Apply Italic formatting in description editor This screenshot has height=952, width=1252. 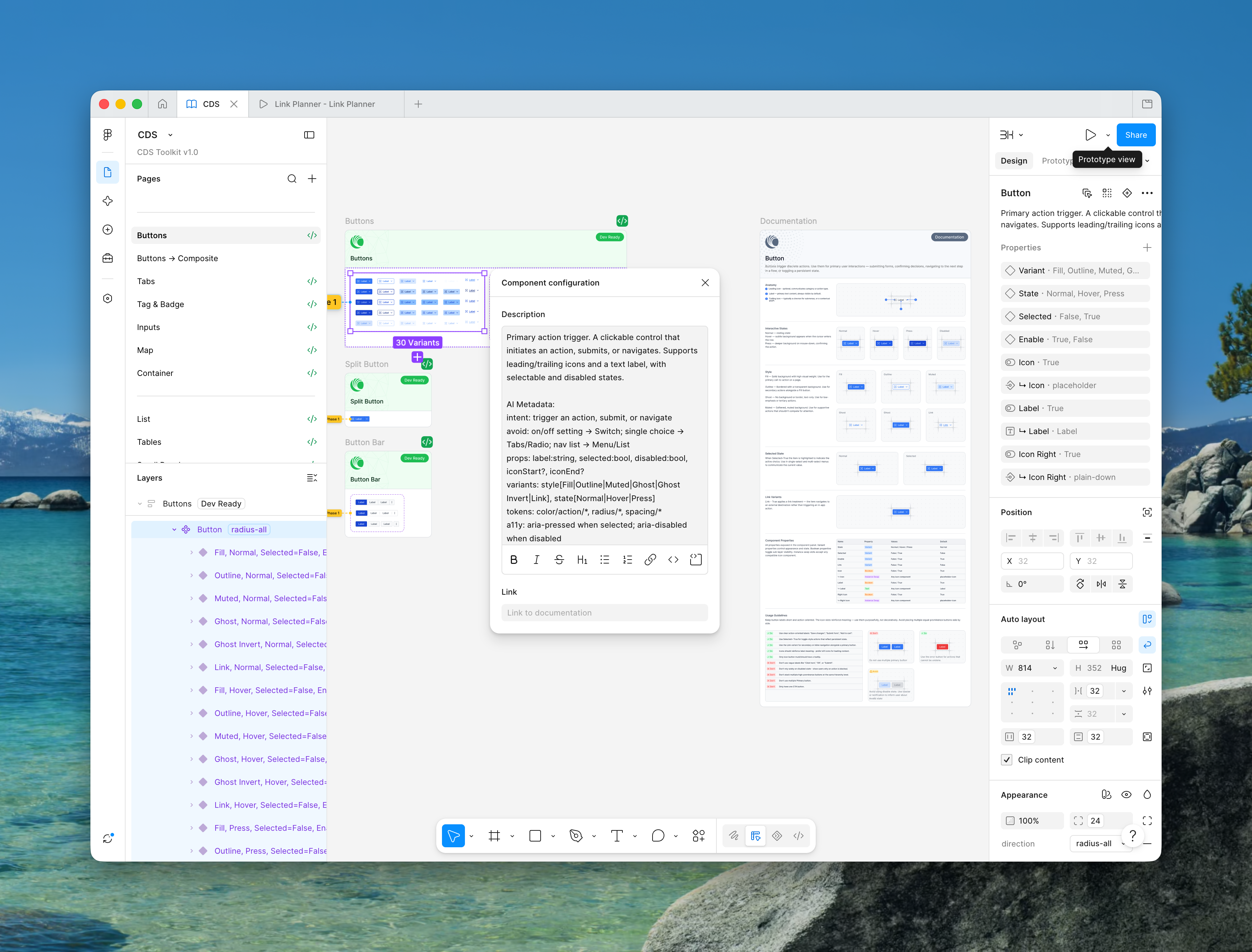click(x=536, y=560)
